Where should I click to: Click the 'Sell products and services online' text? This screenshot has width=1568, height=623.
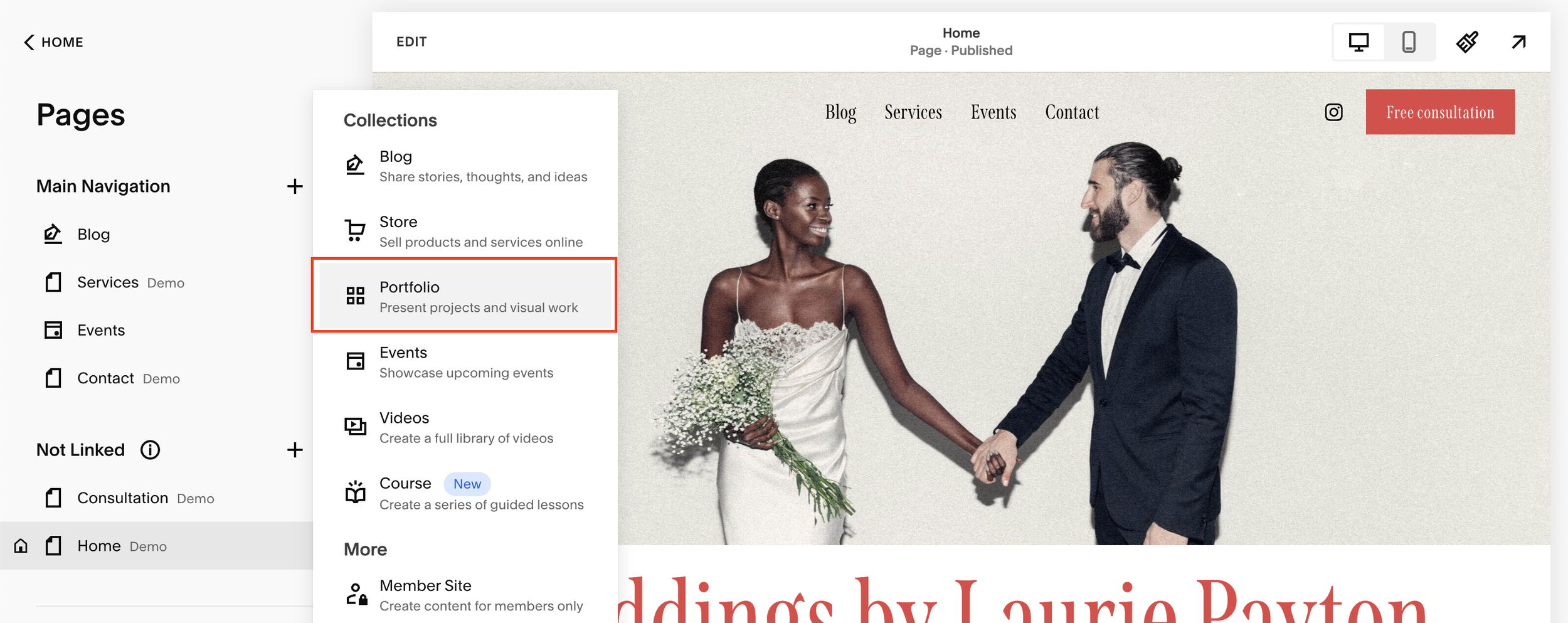[x=480, y=242]
